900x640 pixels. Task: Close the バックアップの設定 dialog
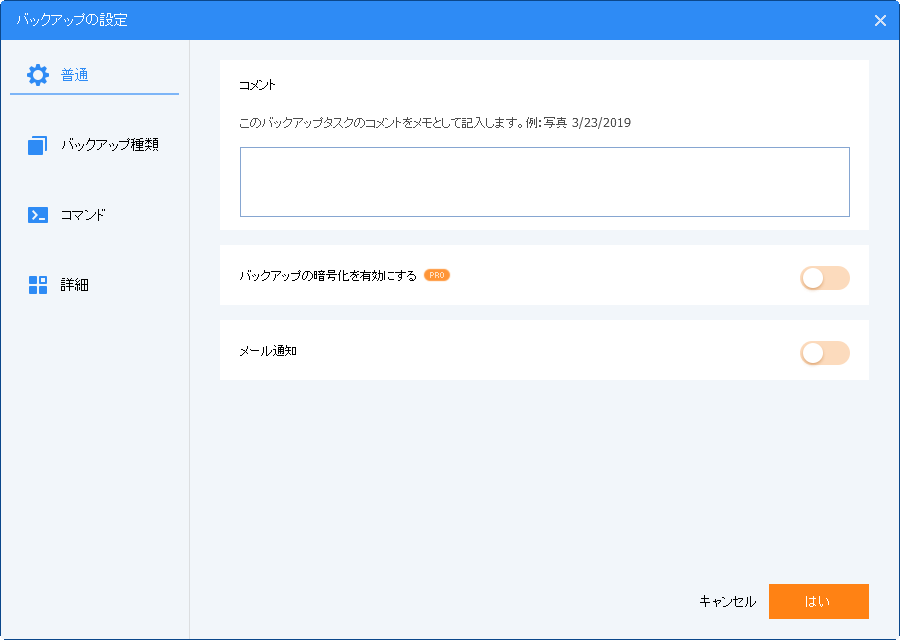[x=880, y=21]
